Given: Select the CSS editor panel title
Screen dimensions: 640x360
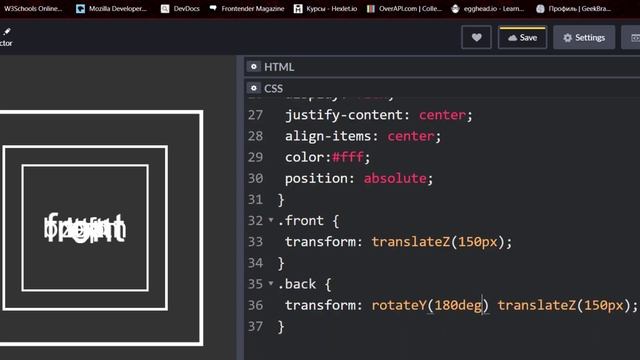Looking at the screenshot, I should tap(273, 89).
